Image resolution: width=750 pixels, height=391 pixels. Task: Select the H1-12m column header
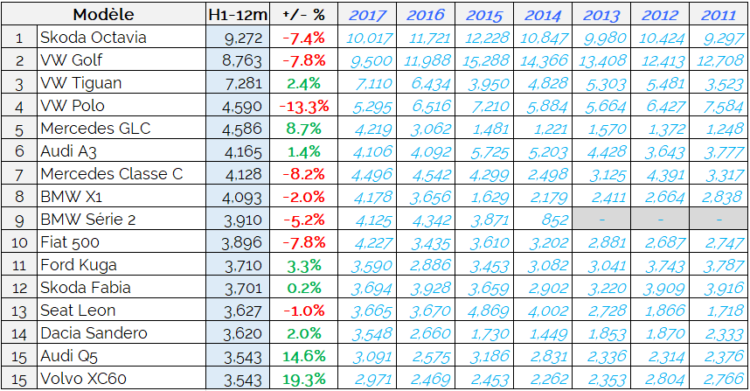238,14
